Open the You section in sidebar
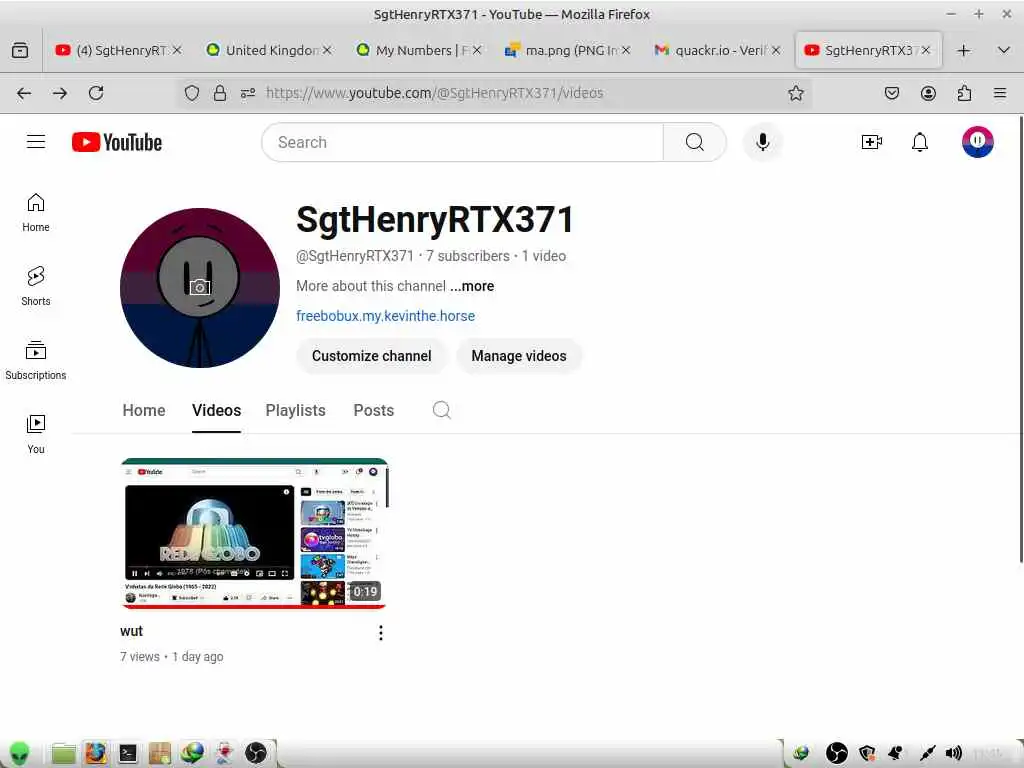This screenshot has width=1024, height=768. click(x=36, y=434)
